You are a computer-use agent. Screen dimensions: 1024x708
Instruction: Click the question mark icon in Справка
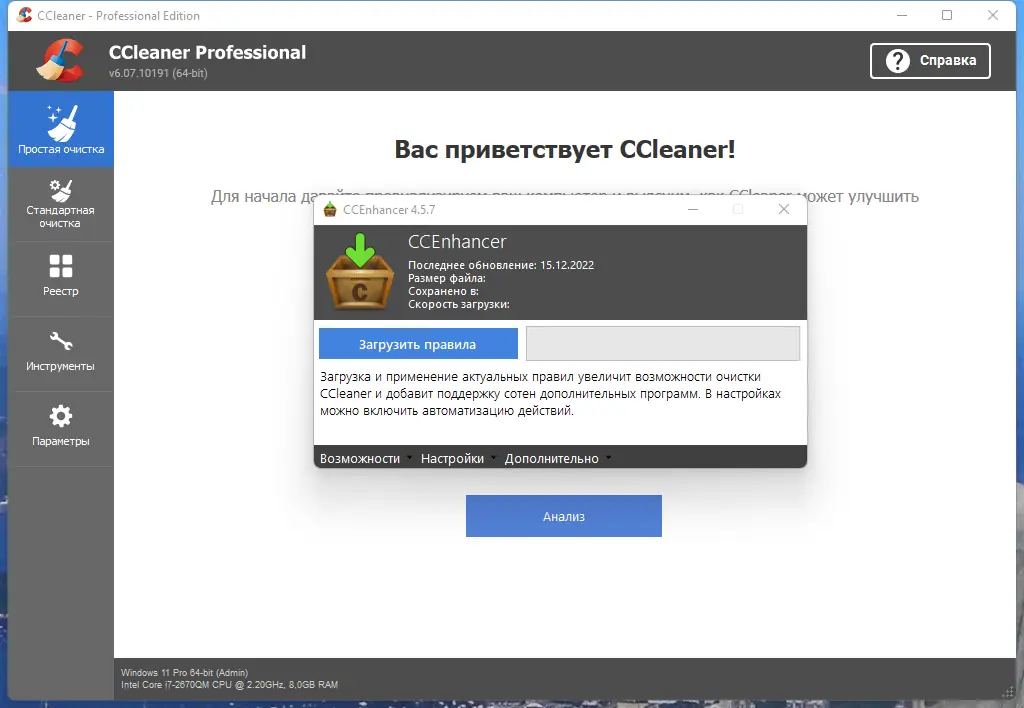point(899,60)
